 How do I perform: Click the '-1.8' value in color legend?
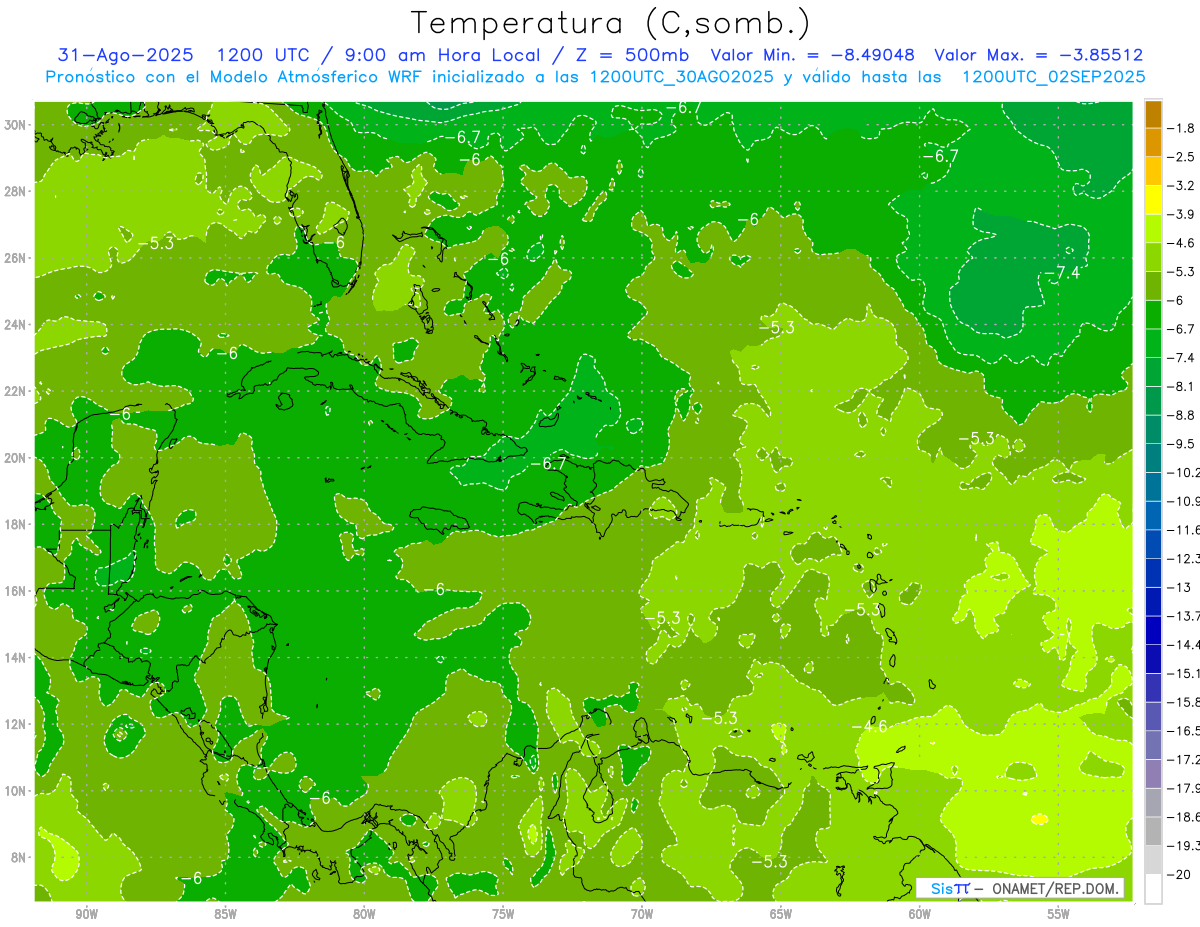1182,128
